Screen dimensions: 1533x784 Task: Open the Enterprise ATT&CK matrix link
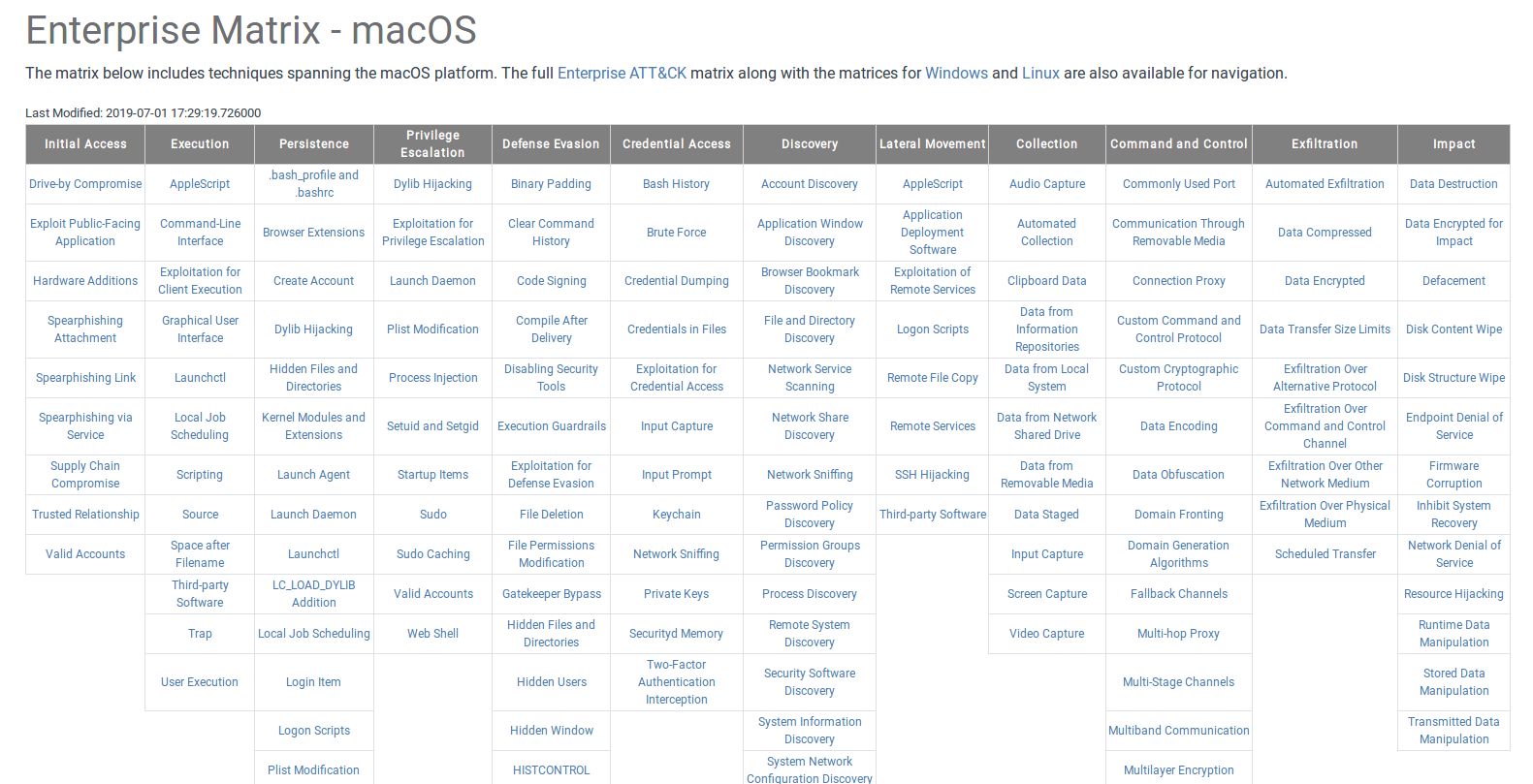click(622, 73)
